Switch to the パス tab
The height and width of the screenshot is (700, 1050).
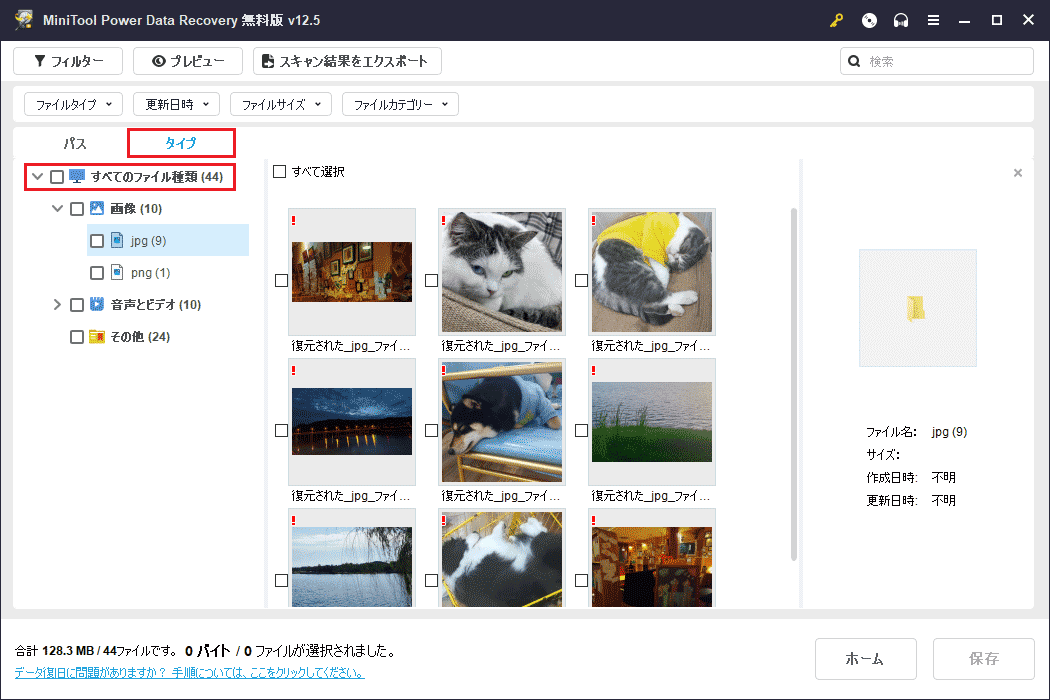click(75, 143)
